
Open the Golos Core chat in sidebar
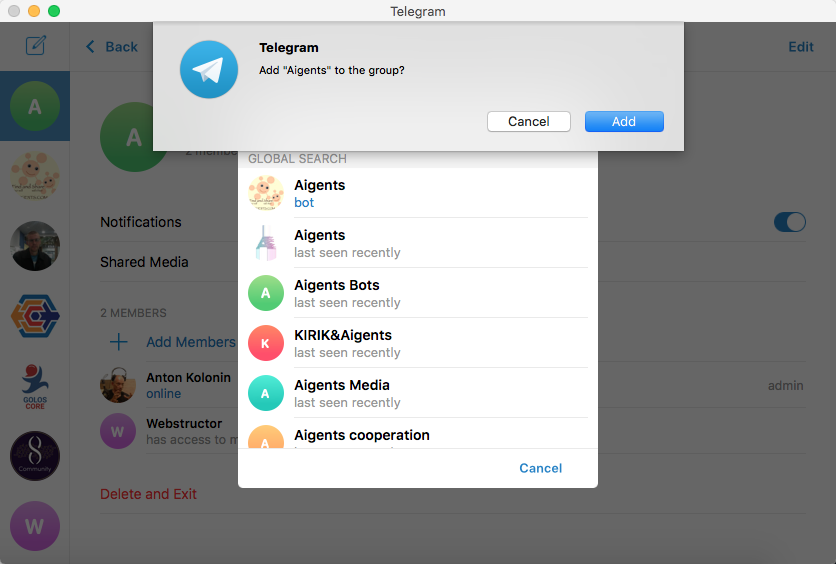point(35,386)
